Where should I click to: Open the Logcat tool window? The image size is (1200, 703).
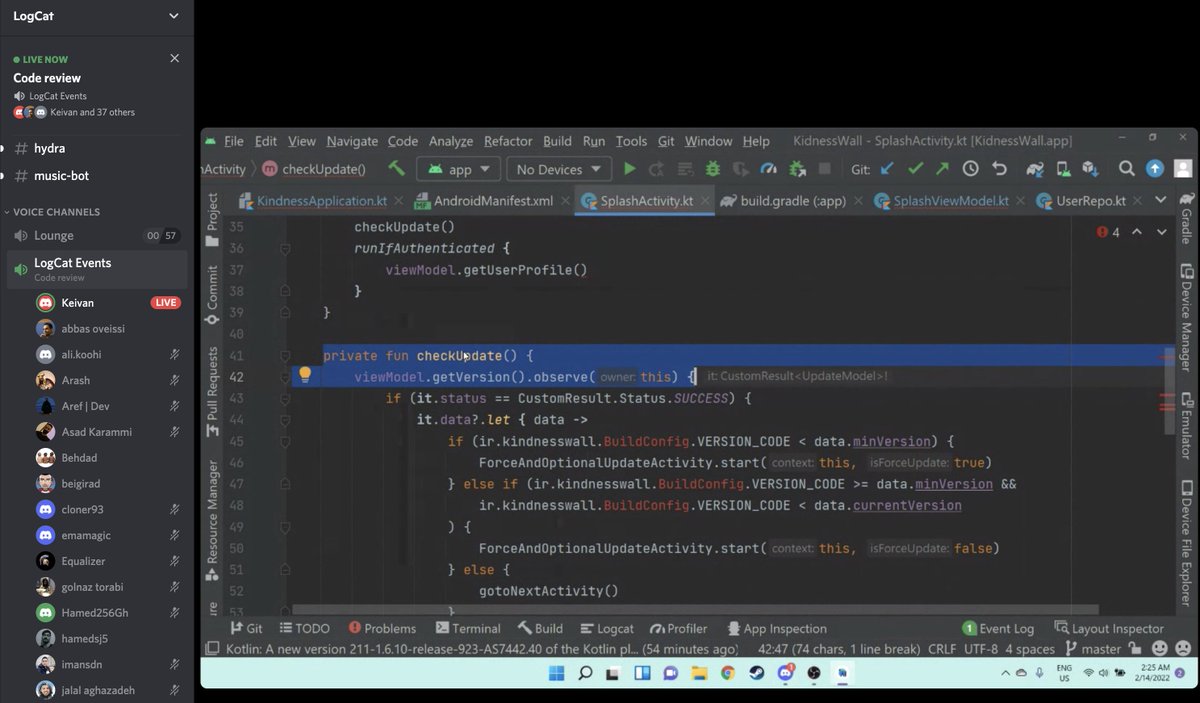point(606,628)
